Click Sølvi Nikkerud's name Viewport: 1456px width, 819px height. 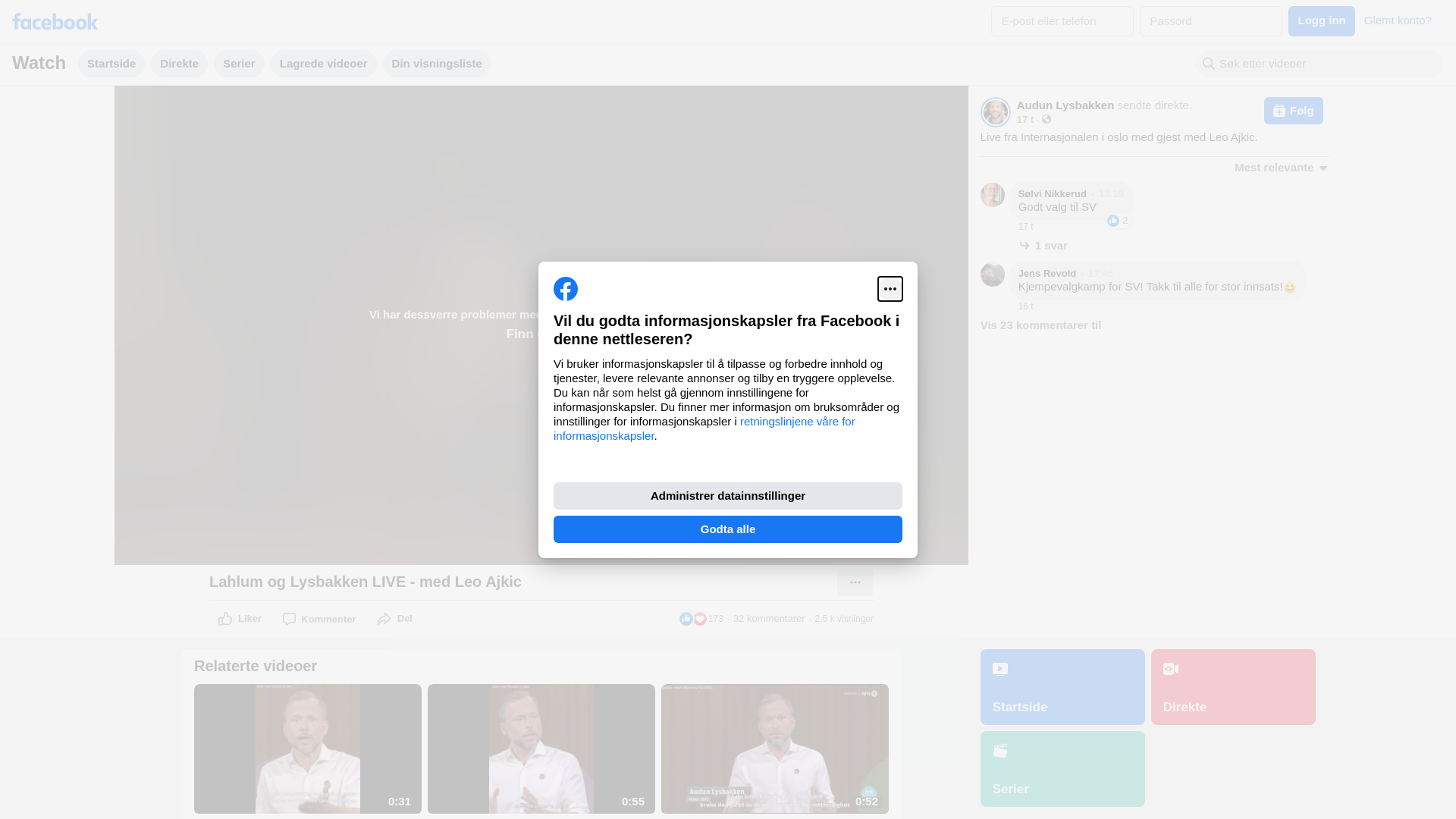point(1052,194)
